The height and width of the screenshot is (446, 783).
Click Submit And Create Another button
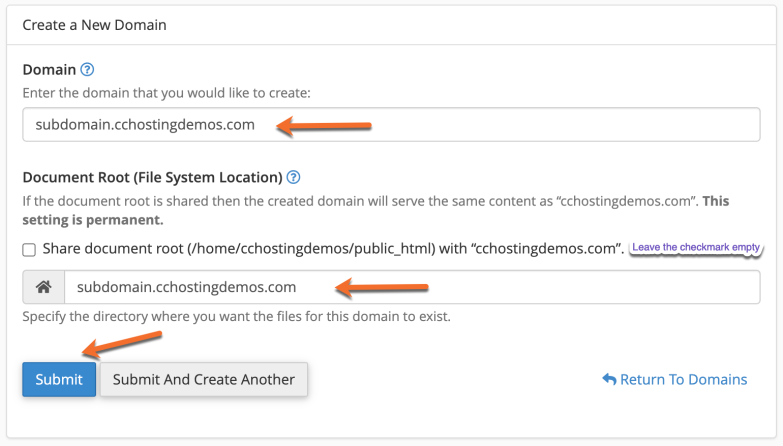(204, 380)
